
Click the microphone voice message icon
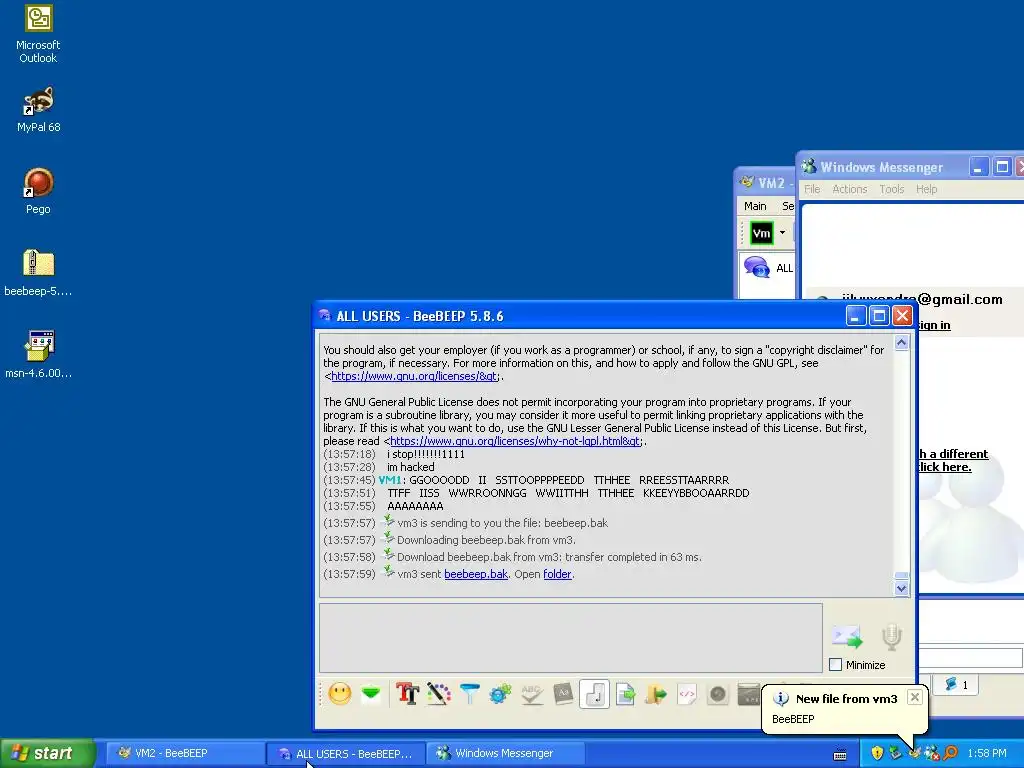(x=891, y=637)
